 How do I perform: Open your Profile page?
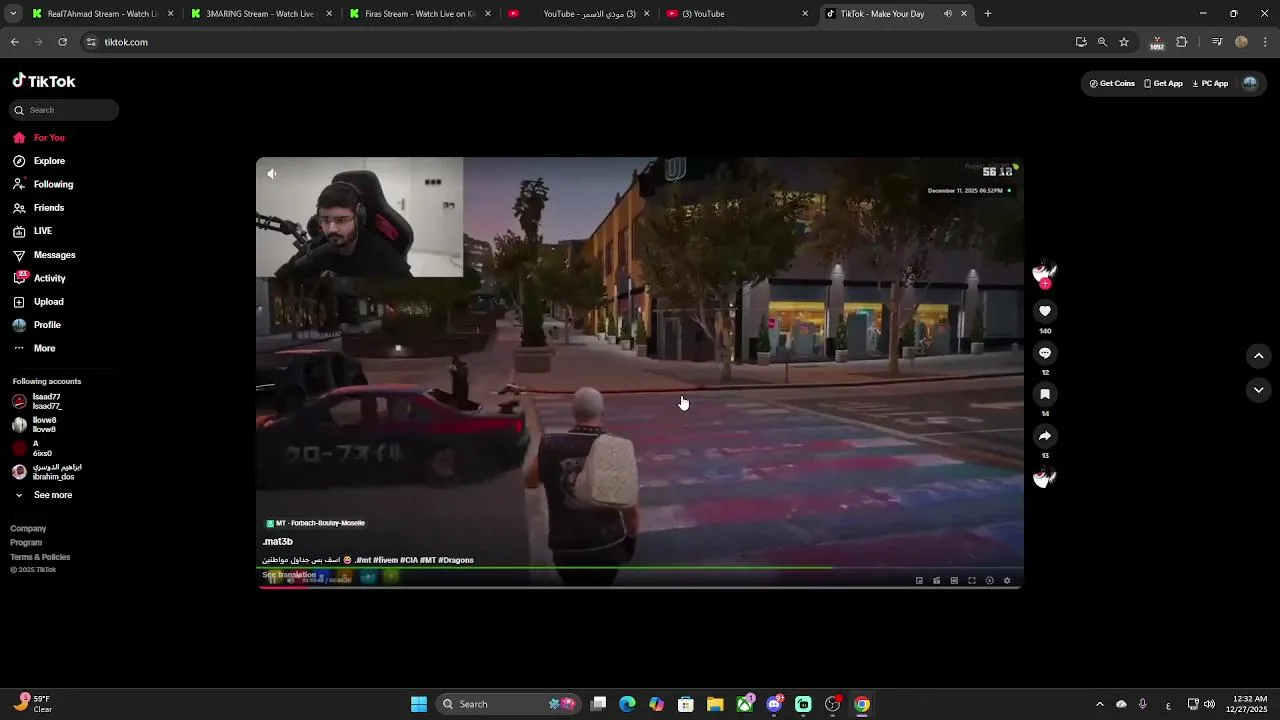pos(37,325)
